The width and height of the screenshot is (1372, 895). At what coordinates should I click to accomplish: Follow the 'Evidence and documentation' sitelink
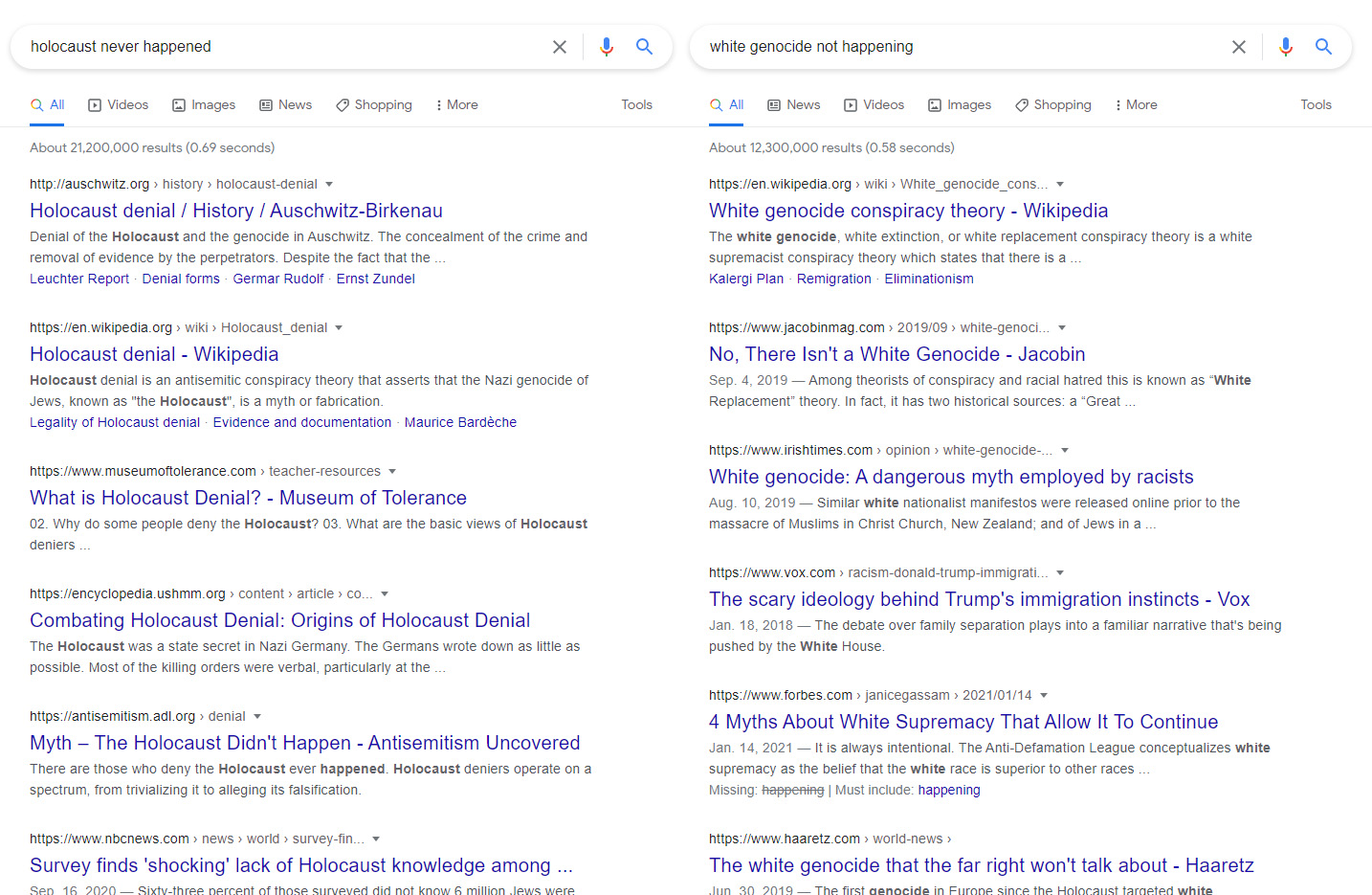click(x=302, y=423)
